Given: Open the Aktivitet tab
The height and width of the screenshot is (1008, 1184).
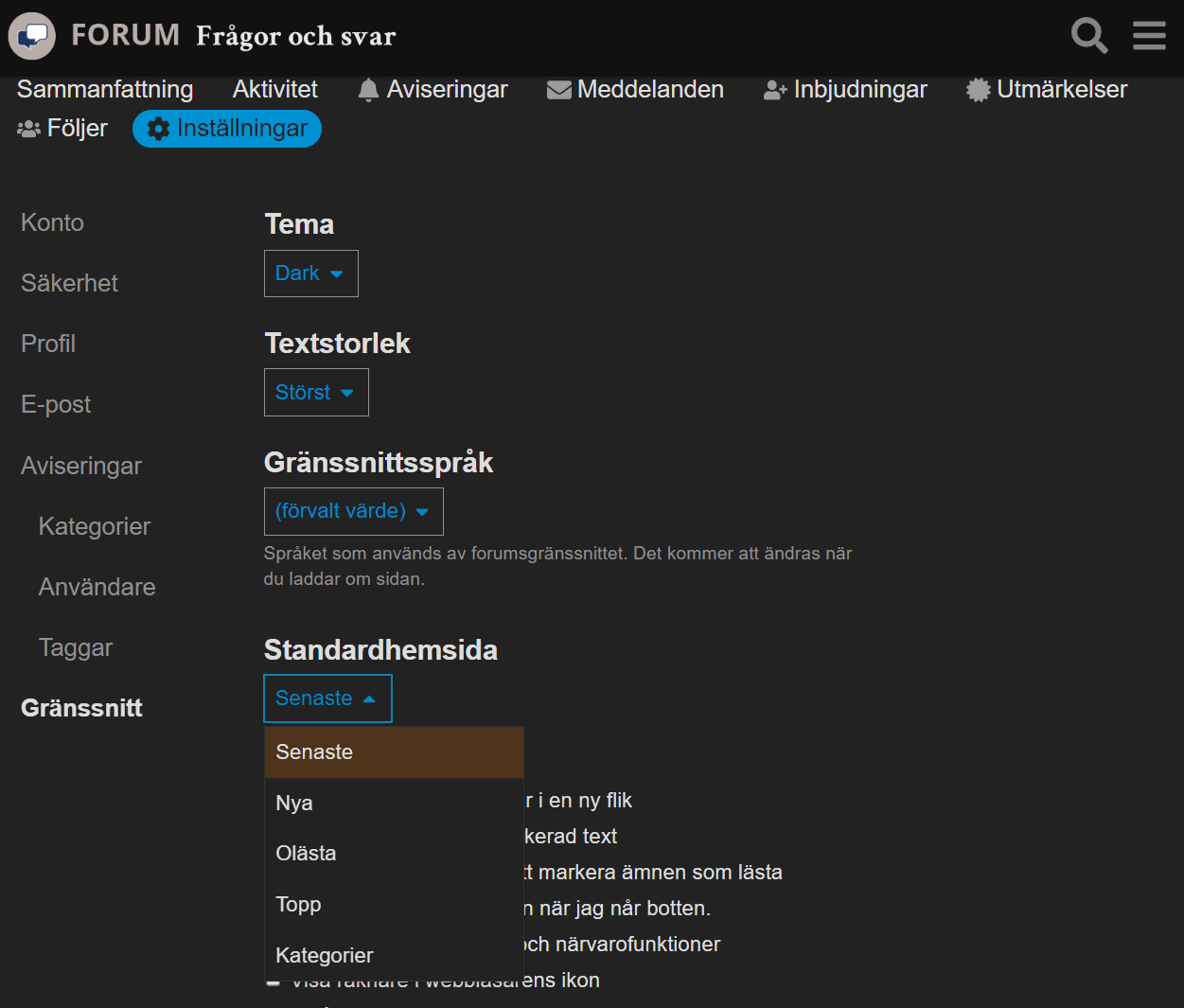Looking at the screenshot, I should pos(274,90).
